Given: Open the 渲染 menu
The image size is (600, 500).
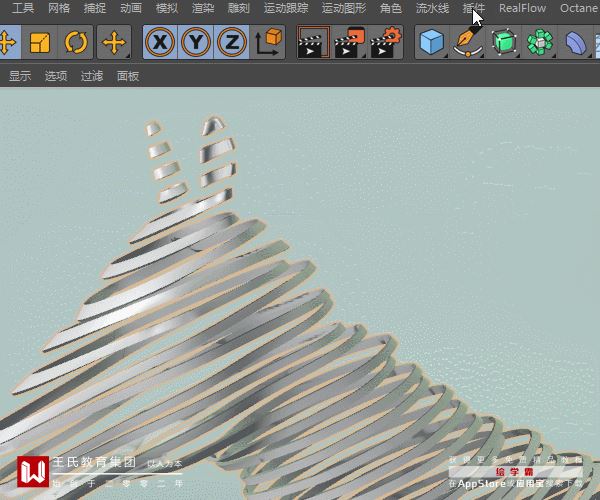Looking at the screenshot, I should (203, 8).
